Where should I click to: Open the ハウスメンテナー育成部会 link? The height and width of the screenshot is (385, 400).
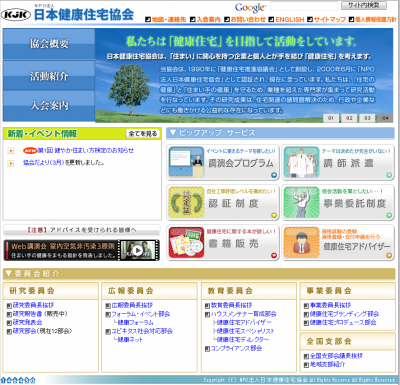[244, 314]
